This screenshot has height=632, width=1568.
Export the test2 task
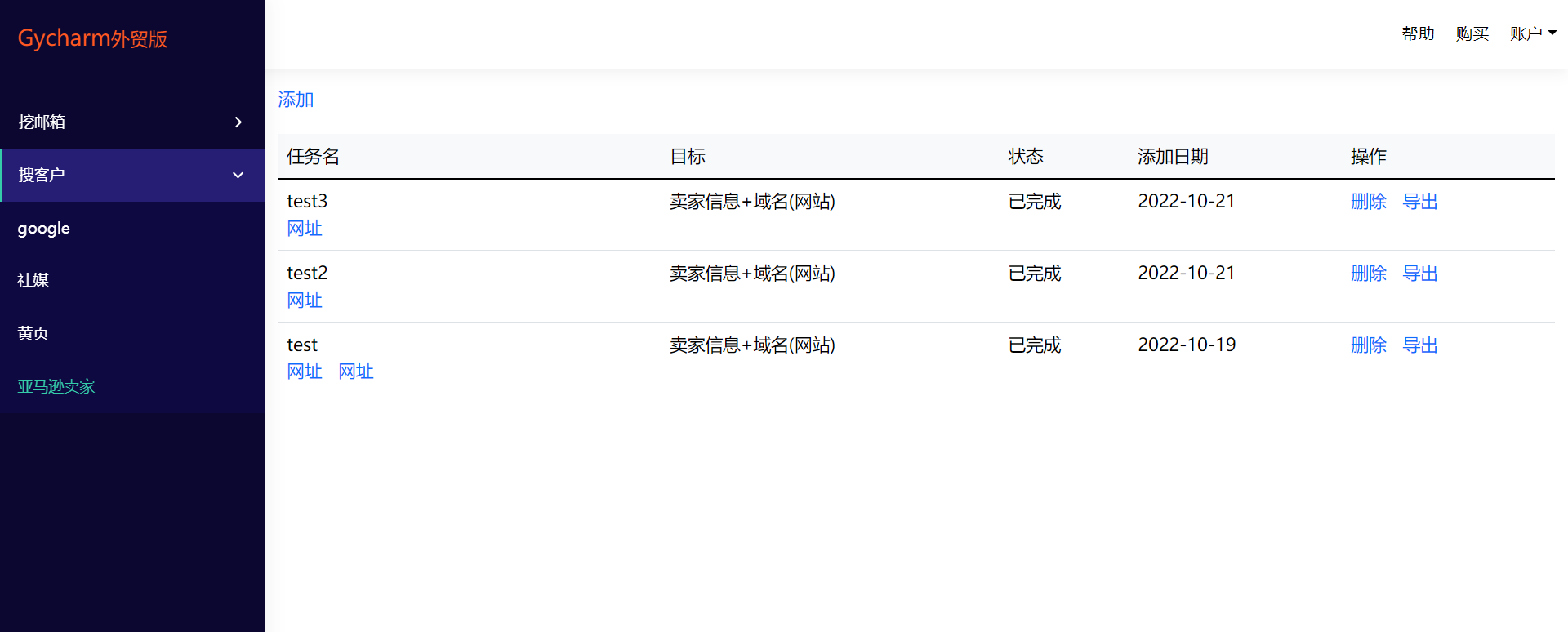pyautogui.click(x=1420, y=274)
